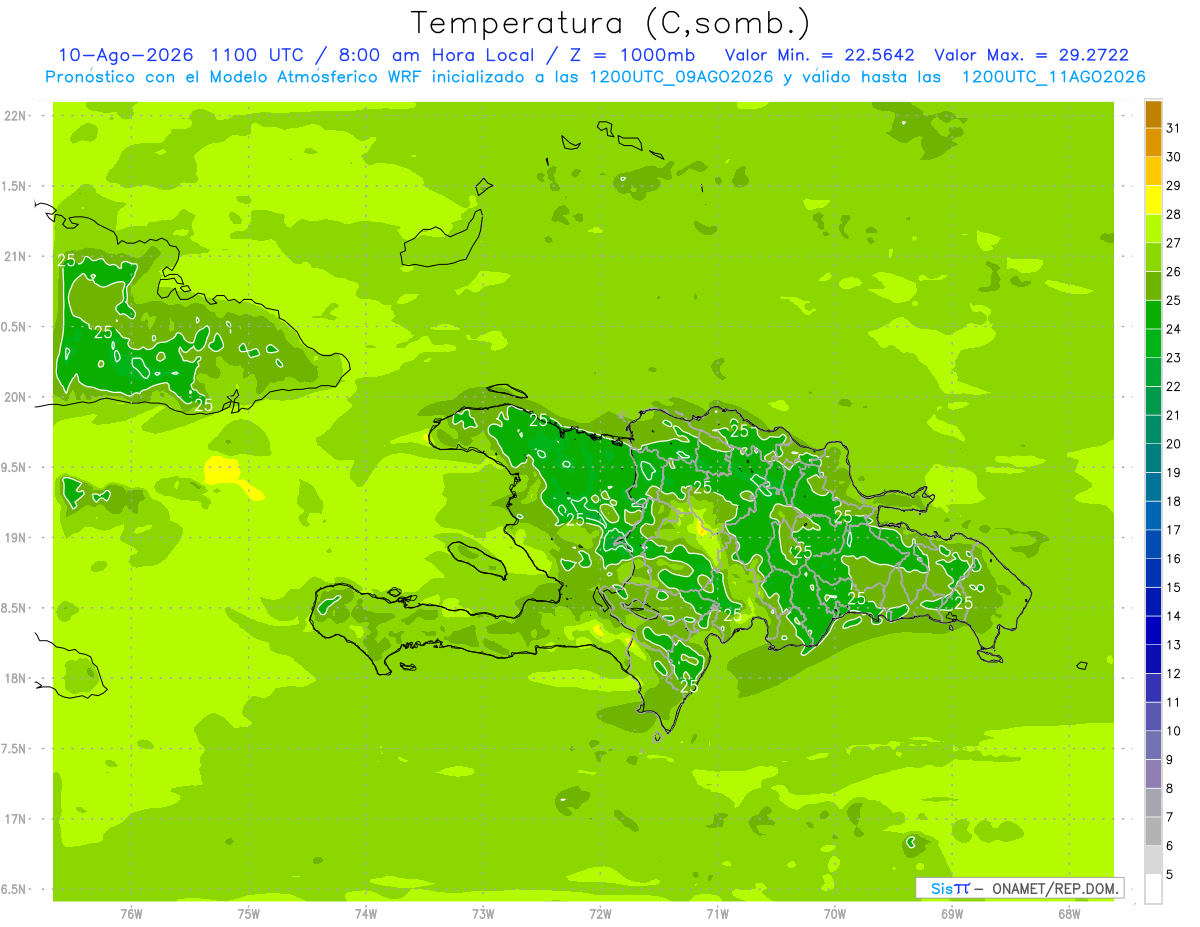Viewport: 1200px width, 927px height.
Task: Pick the yellow colorbar swatch between 28 and 29
Action: [x=1153, y=200]
